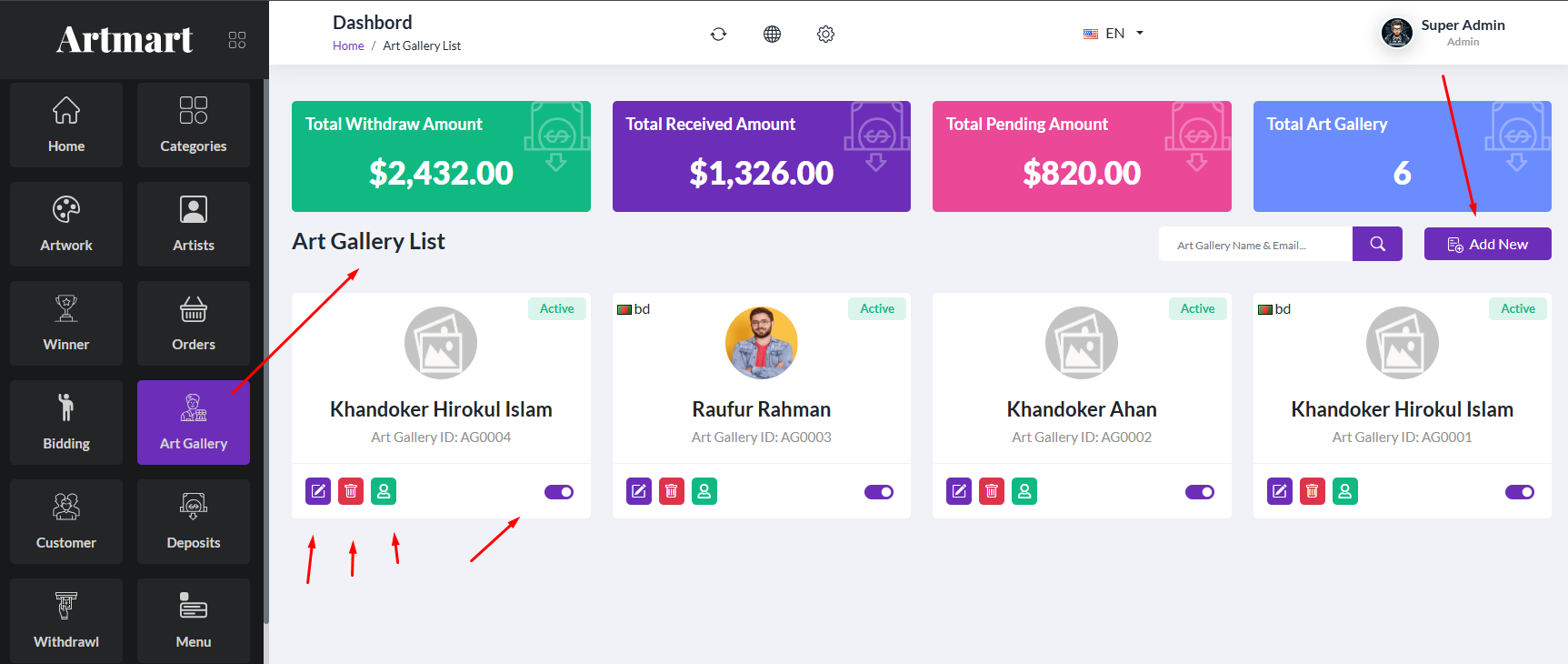Disable the Raufur Rahman gallery switch
1568x664 pixels.
coord(879,492)
